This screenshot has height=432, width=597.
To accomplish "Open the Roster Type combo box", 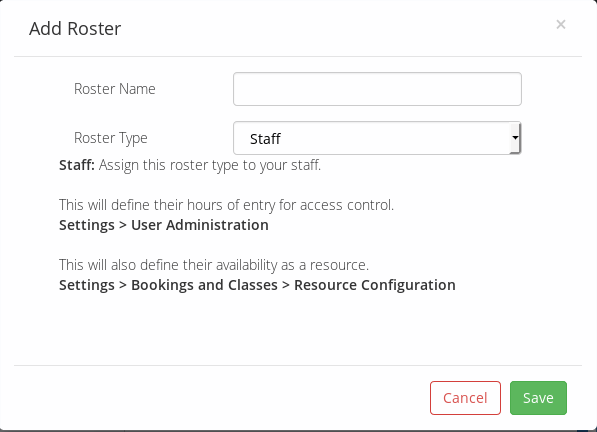I will (x=377, y=138).
